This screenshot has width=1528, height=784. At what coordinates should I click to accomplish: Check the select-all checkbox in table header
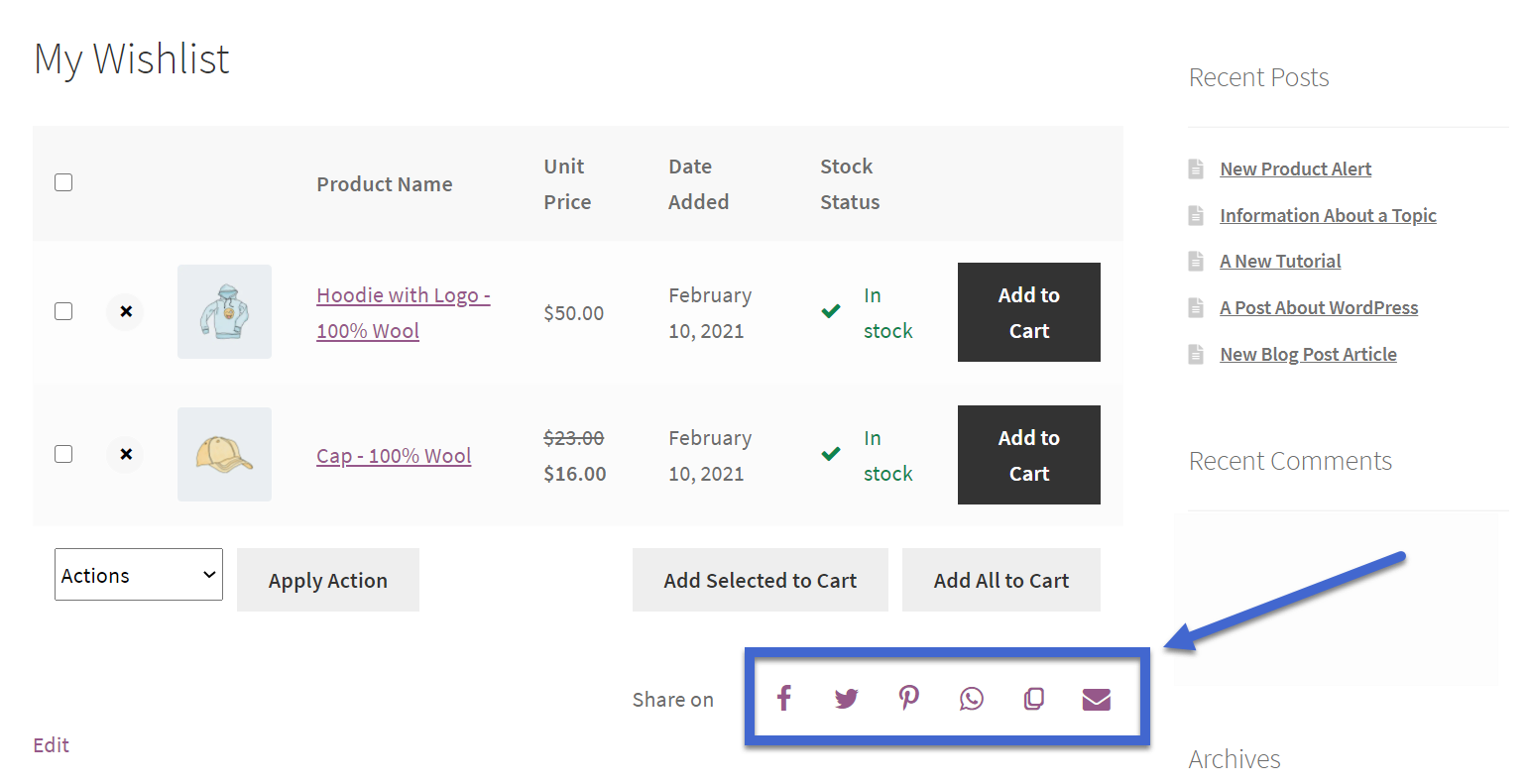[x=62, y=182]
